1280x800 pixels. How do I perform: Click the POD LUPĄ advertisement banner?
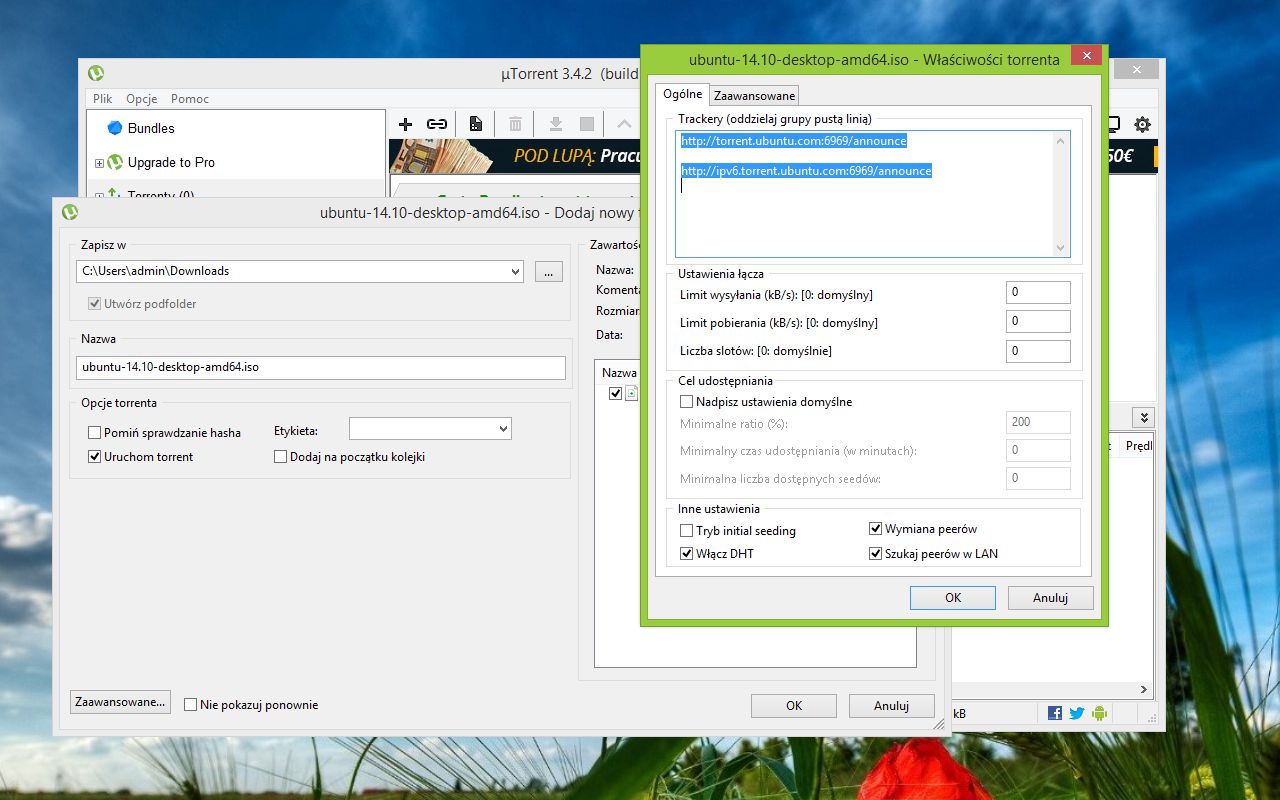click(514, 156)
